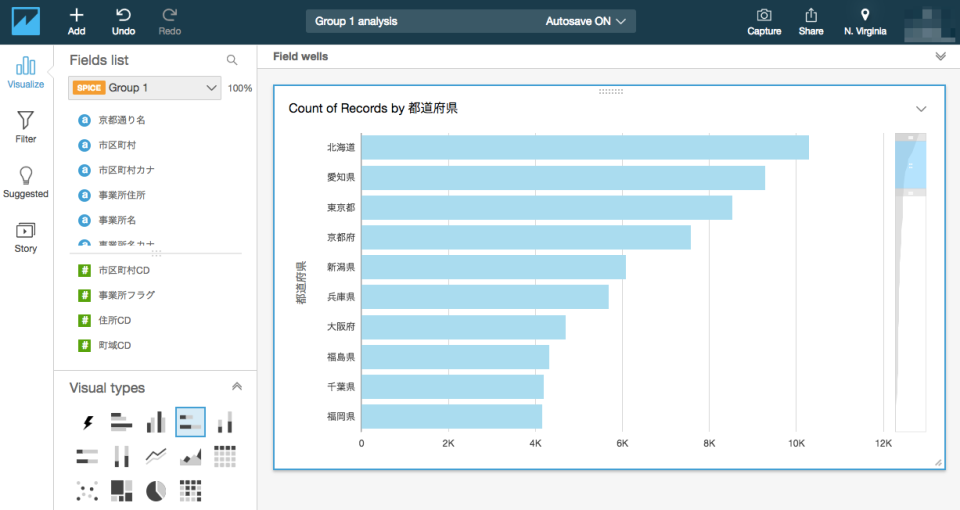Open the Suggested visuals panel
Image resolution: width=960 pixels, height=510 pixels.
pyautogui.click(x=26, y=182)
